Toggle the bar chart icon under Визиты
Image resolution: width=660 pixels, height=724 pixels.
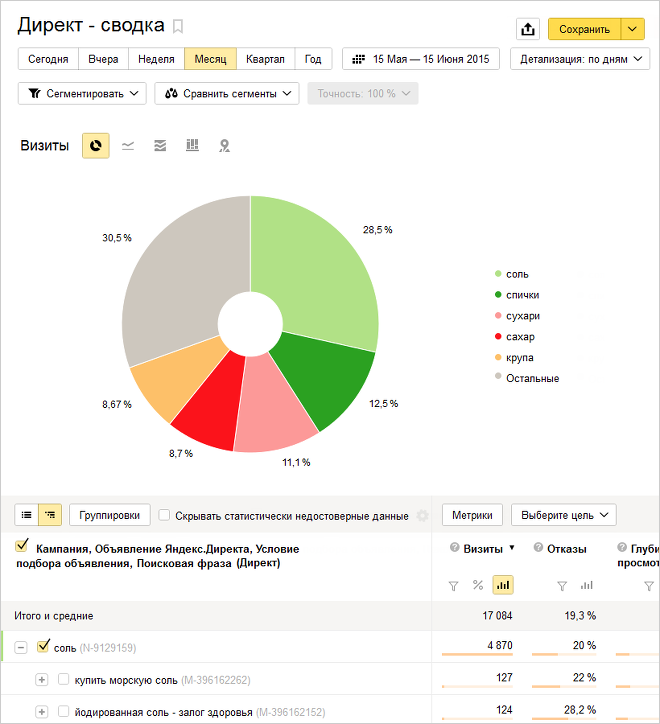click(x=503, y=585)
